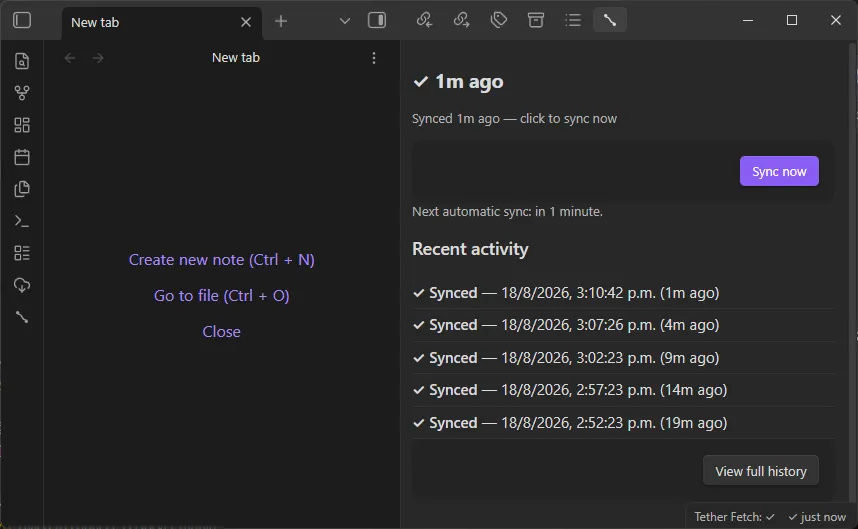Open the three-dot more options menu

(x=374, y=58)
